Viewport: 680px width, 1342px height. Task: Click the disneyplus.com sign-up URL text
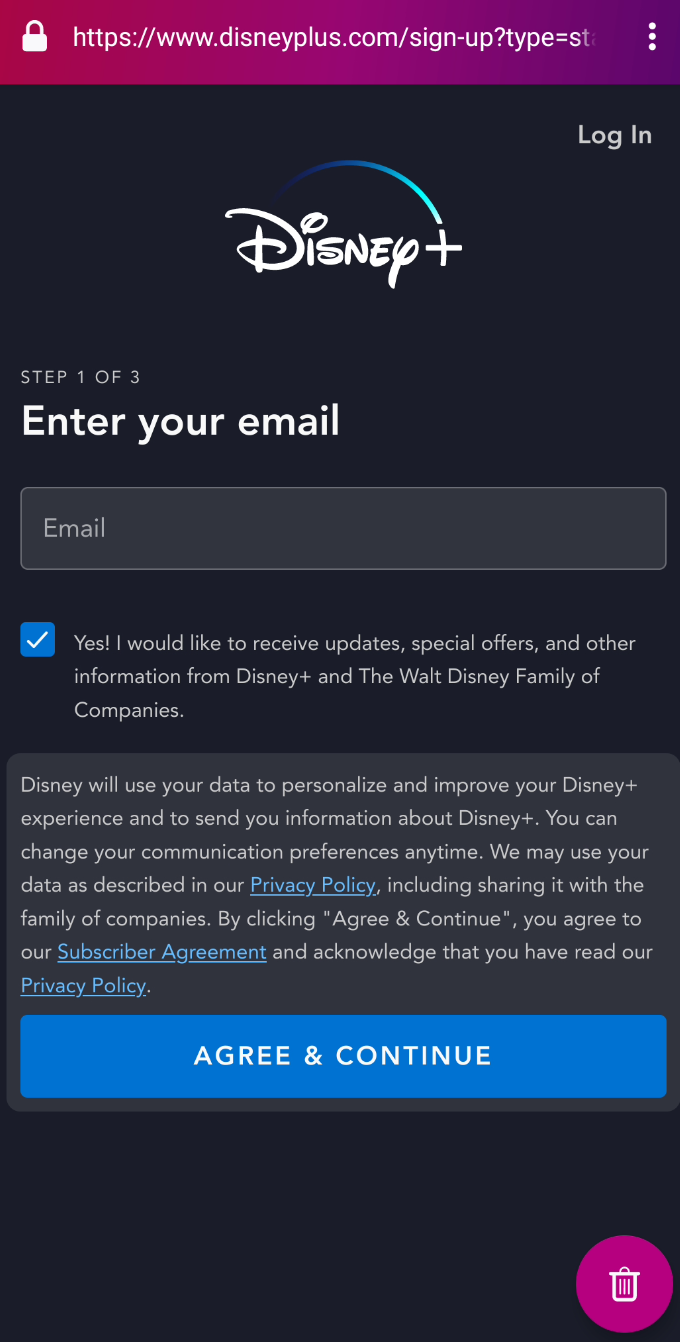pos(340,37)
